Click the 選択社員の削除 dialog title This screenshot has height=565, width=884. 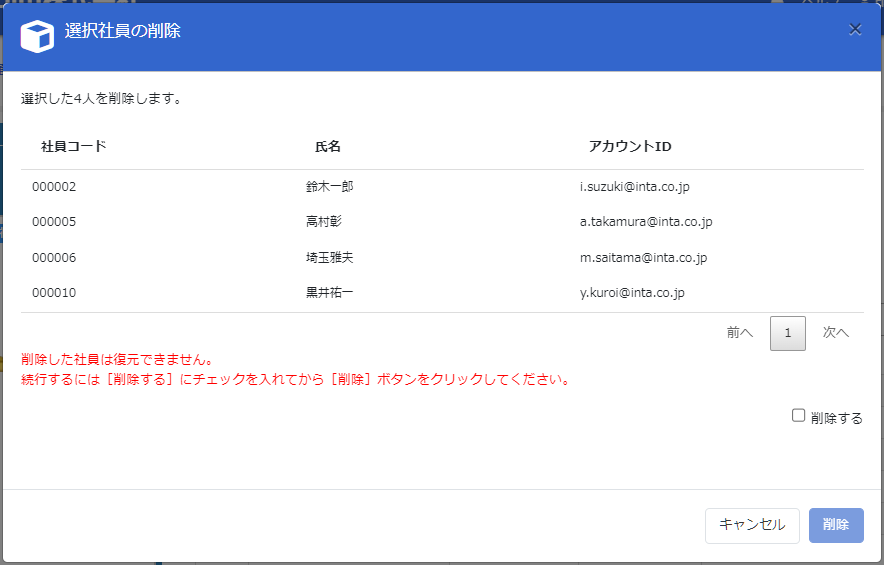click(122, 32)
